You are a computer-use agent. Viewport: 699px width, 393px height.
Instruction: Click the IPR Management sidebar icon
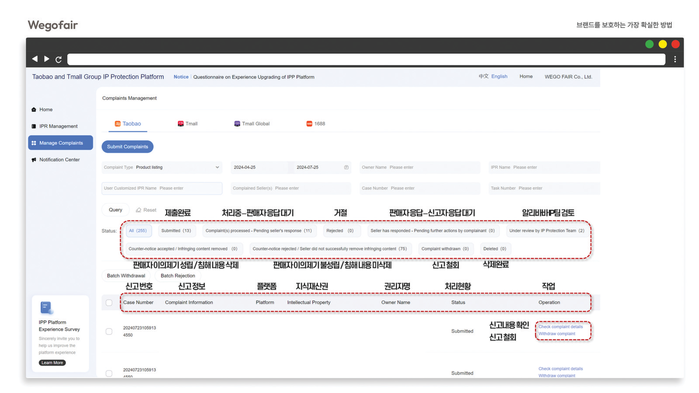pyautogui.click(x=34, y=126)
